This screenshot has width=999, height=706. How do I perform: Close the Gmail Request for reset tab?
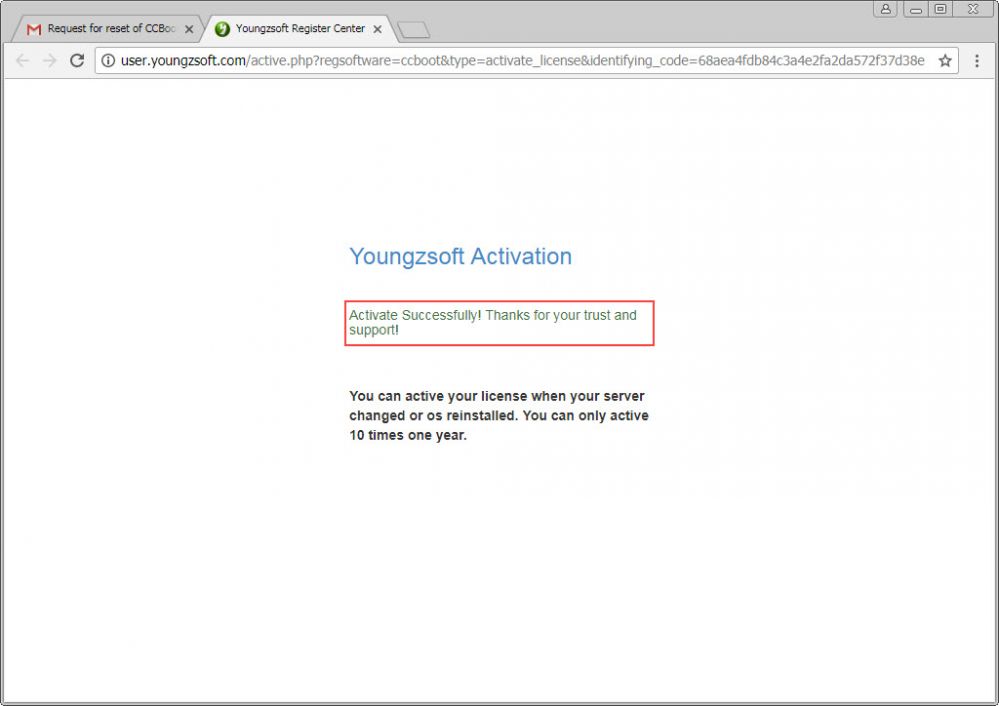point(189,29)
